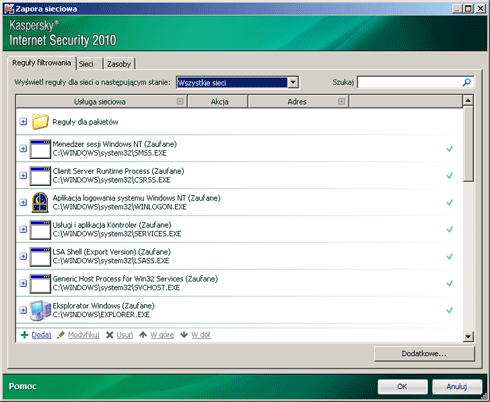Expand the Aplikacja logowania systemu row

coord(23,202)
